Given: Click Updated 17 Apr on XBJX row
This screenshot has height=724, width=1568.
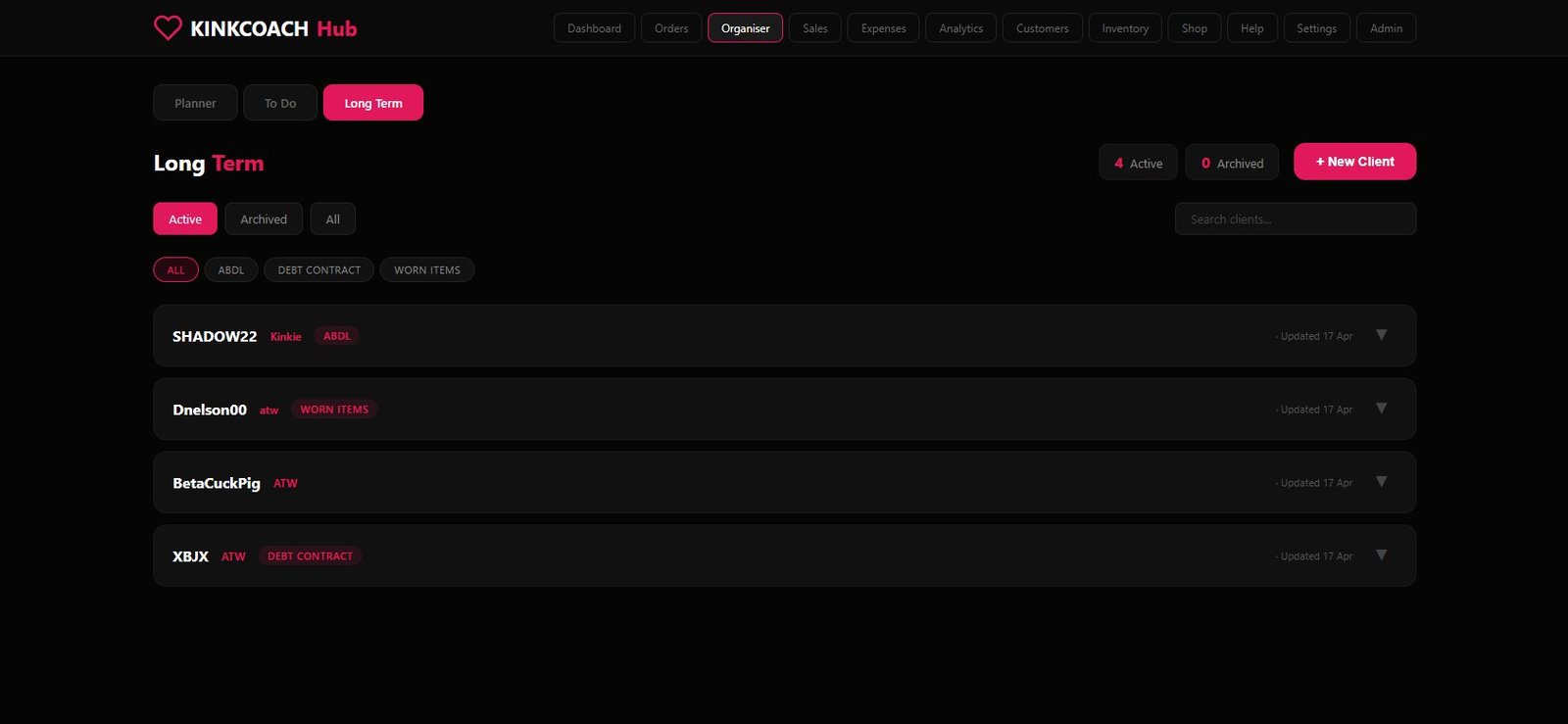Looking at the screenshot, I should coord(1315,556).
